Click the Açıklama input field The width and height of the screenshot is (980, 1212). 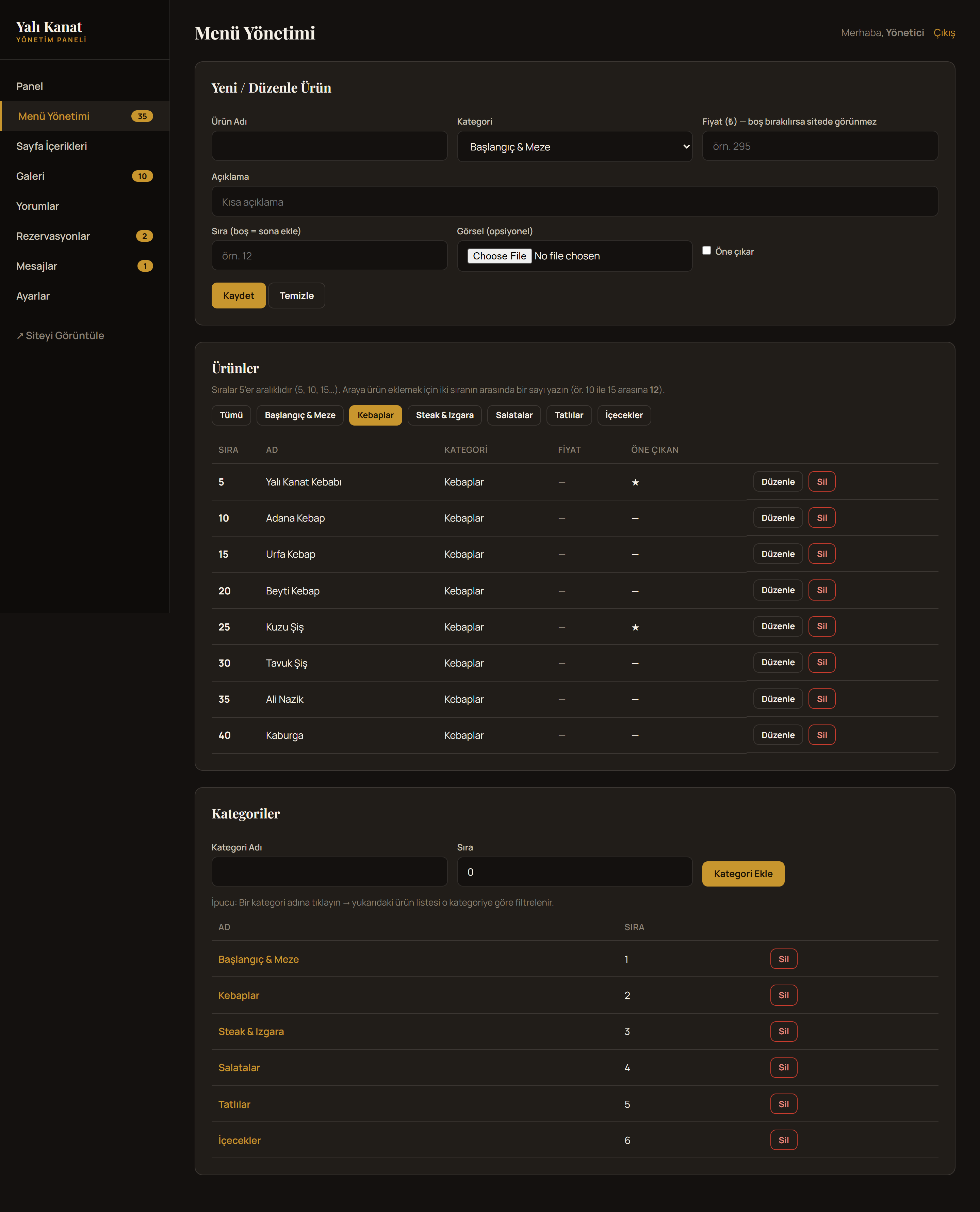pos(574,202)
